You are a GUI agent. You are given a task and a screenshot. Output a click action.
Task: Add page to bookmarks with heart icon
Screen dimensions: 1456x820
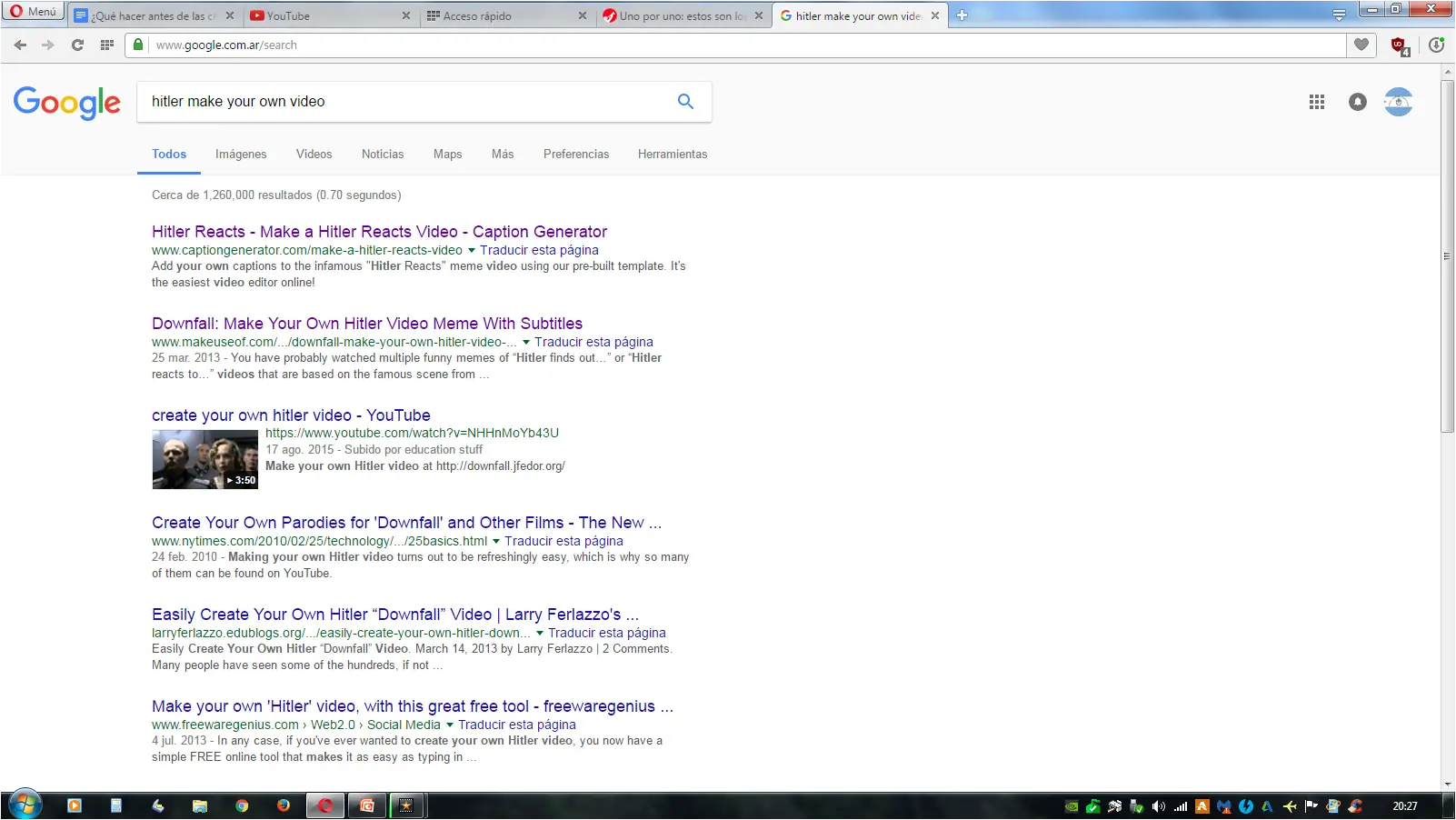click(1361, 45)
